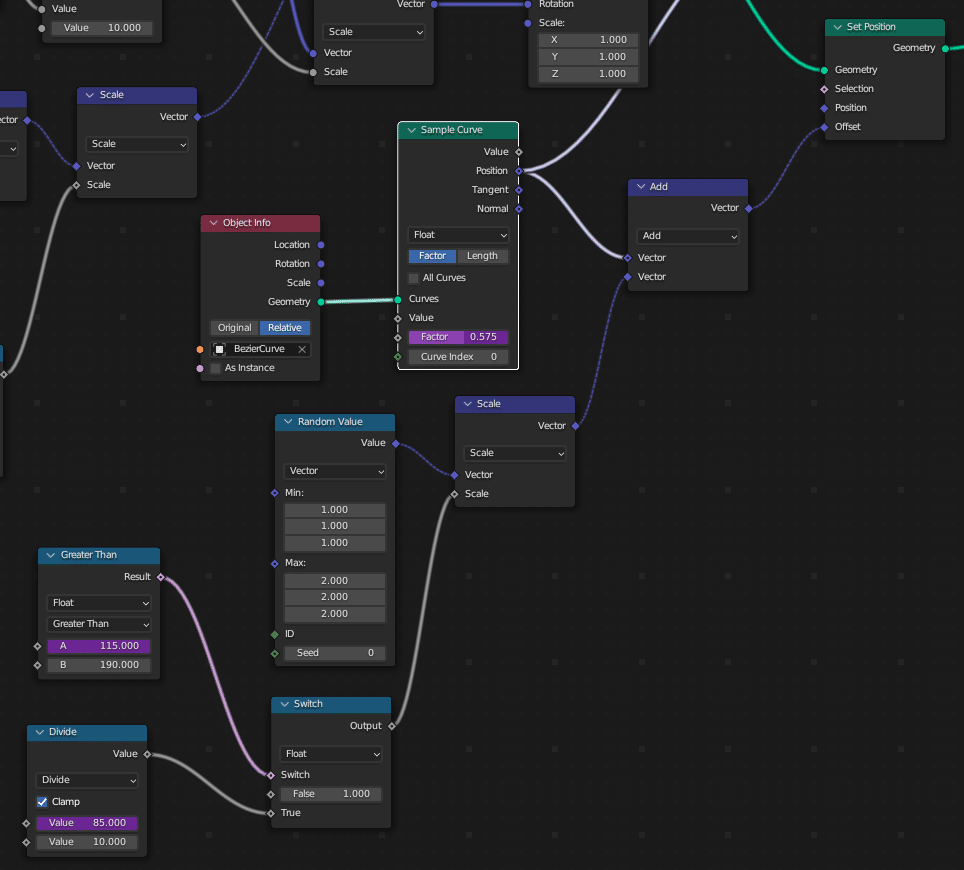Viewport: 964px width, 870px height.
Task: Open the Add operation dropdown
Action: 688,236
